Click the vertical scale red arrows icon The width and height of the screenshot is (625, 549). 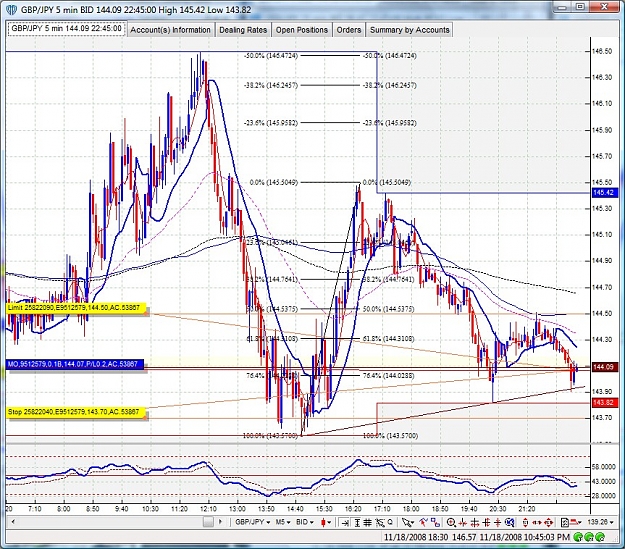click(x=525, y=523)
